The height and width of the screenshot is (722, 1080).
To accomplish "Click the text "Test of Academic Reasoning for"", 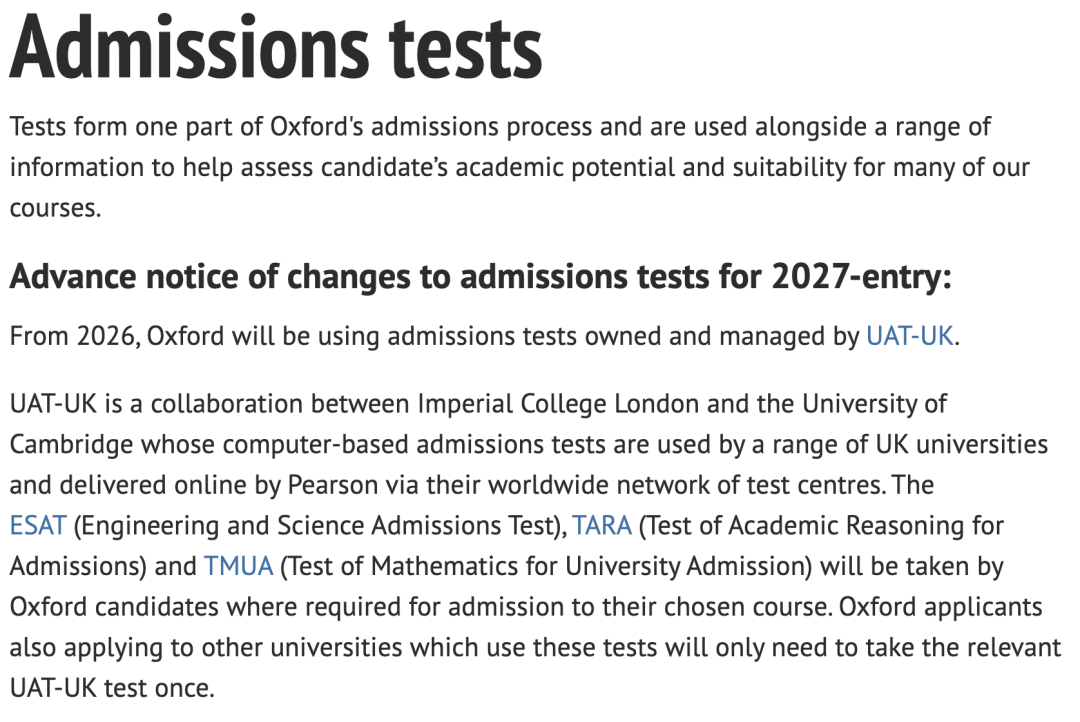I will click(824, 525).
